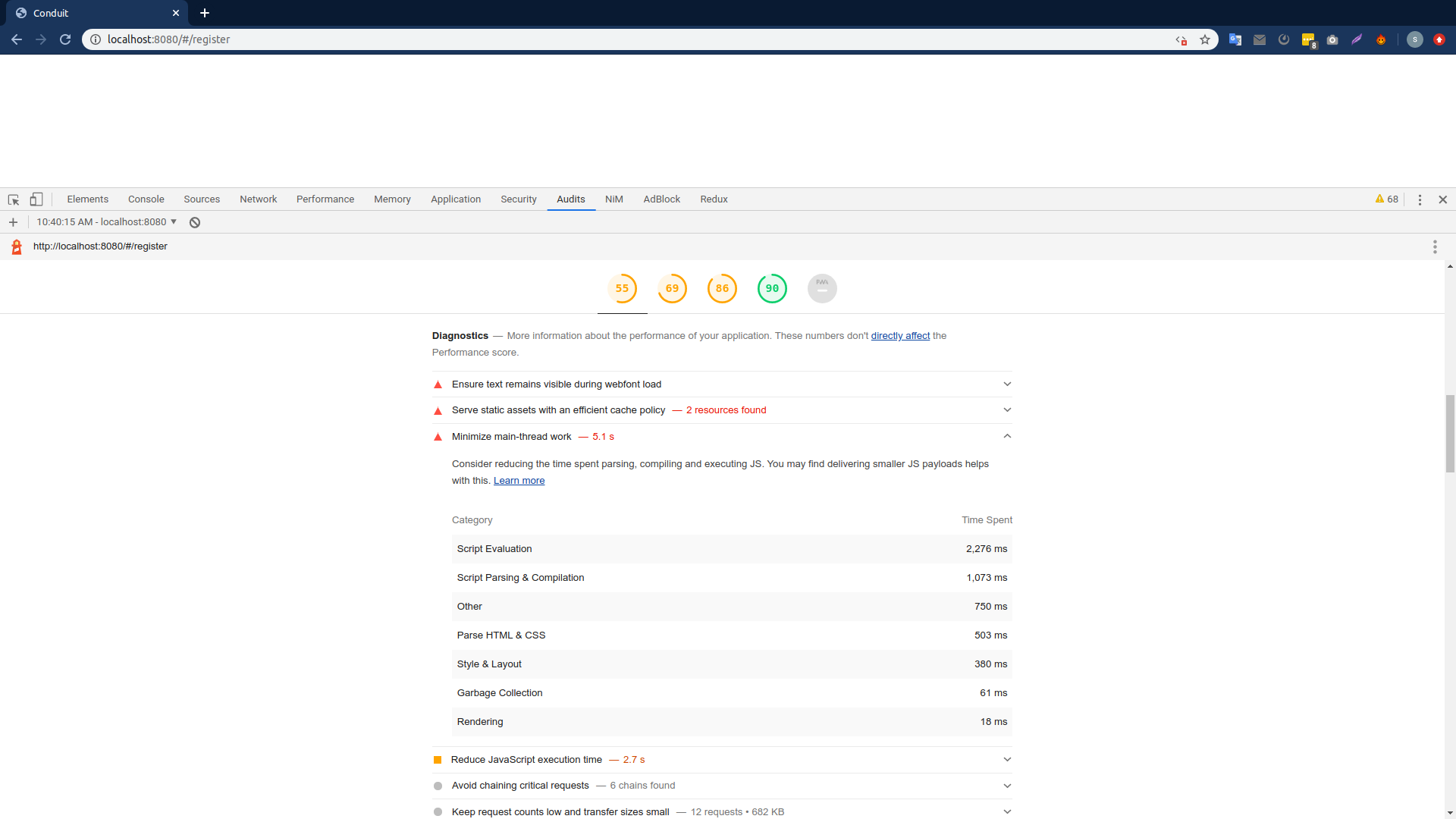Viewport: 1456px width, 819px height.
Task: Expand Ensure text remains visible during webfont load
Action: 1007,384
